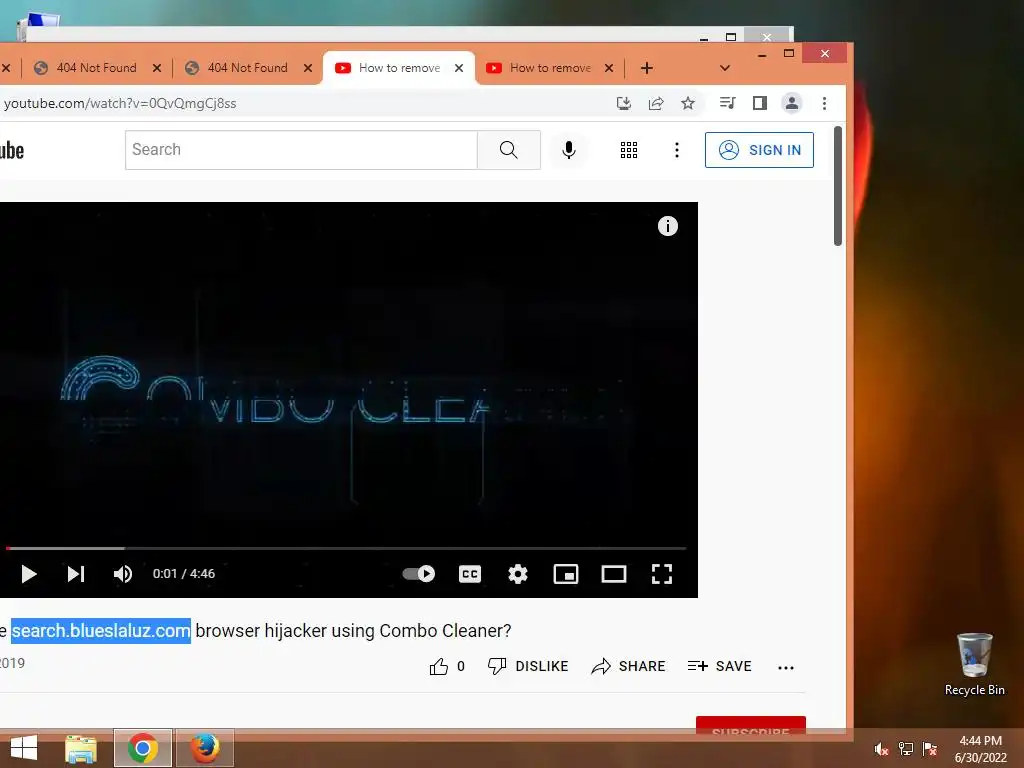The height and width of the screenshot is (768, 1024).
Task: Open the media control icon
Action: click(x=727, y=103)
